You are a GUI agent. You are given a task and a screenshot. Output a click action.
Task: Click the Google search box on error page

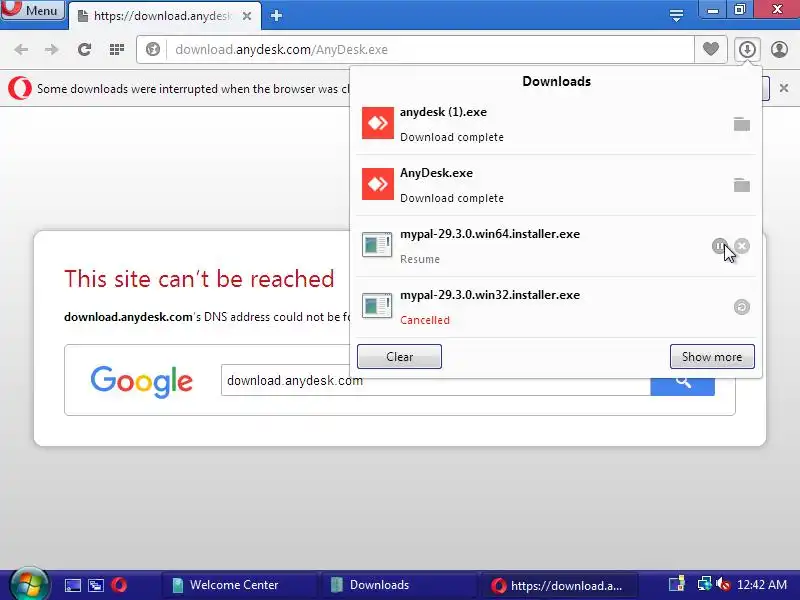[436, 381]
